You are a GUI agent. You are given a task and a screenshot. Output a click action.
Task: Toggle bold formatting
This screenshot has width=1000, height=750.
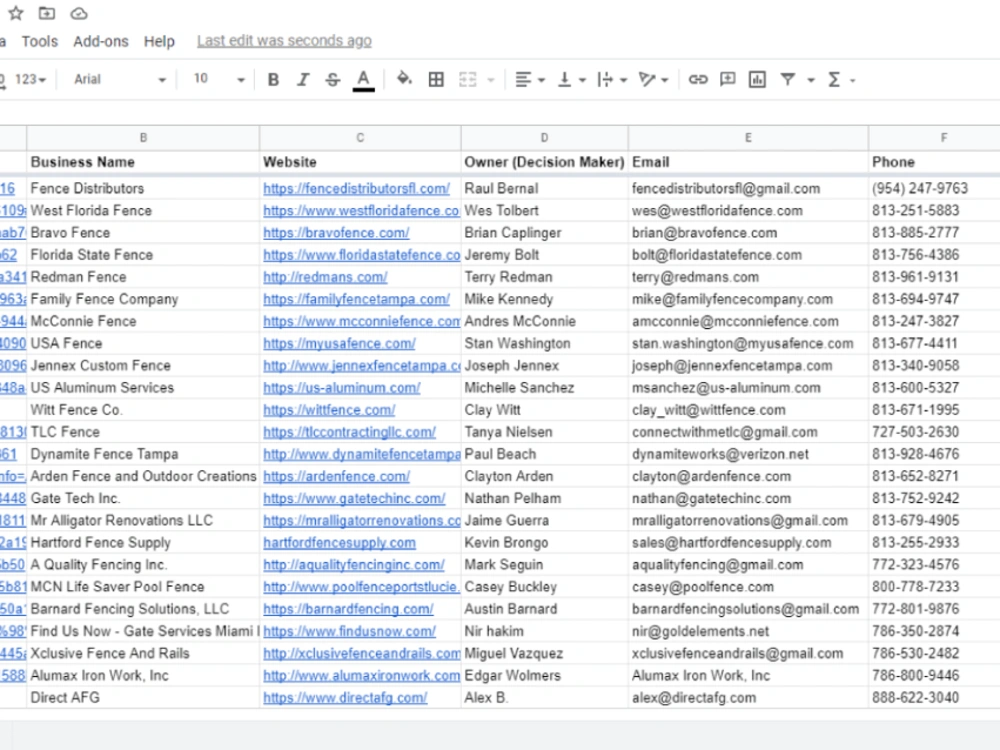[274, 80]
